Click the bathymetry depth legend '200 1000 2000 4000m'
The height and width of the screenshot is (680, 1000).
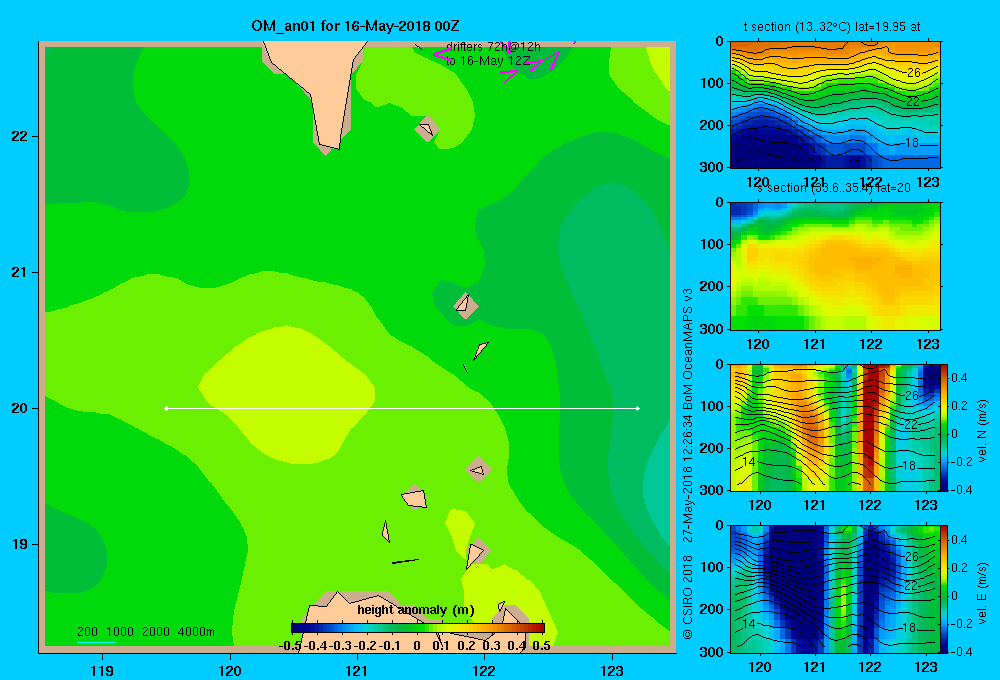point(145,632)
